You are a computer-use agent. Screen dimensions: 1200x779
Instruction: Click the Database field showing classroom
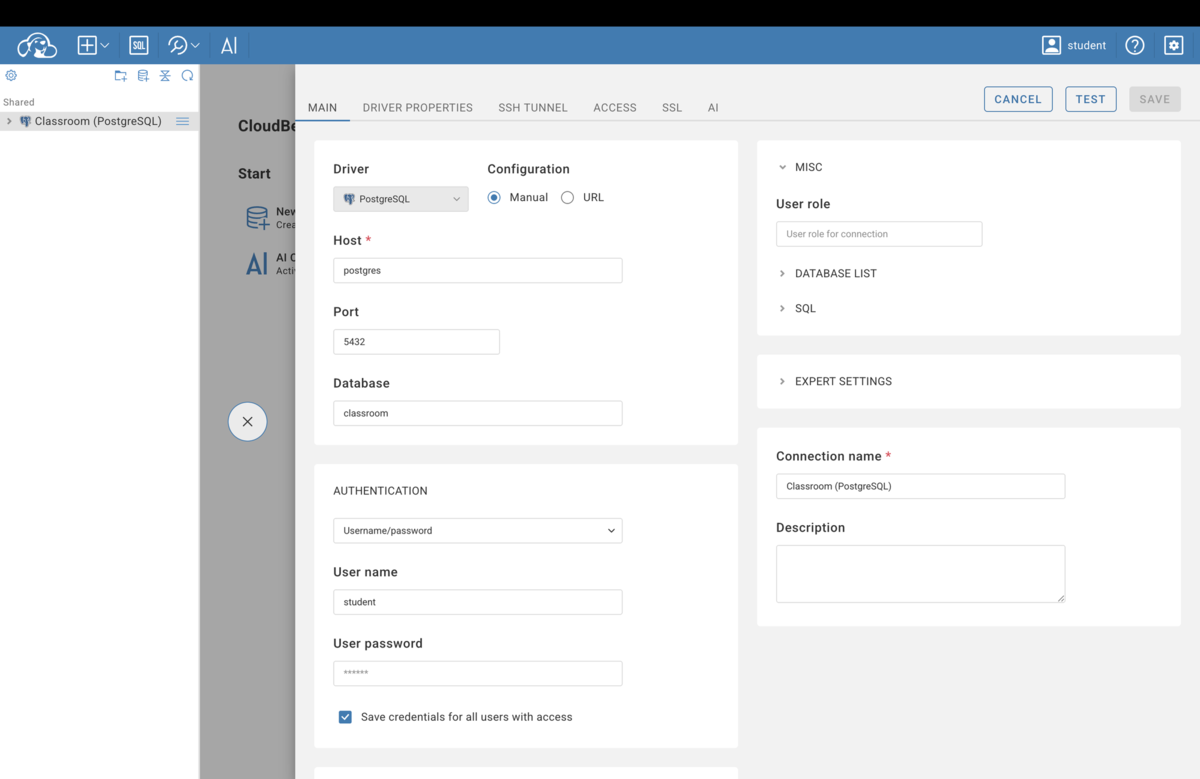(477, 413)
